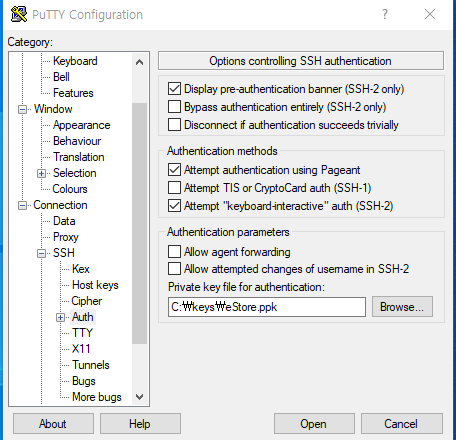Select TTY category
Screen dimensions: 456x440
pyautogui.click(x=82, y=333)
